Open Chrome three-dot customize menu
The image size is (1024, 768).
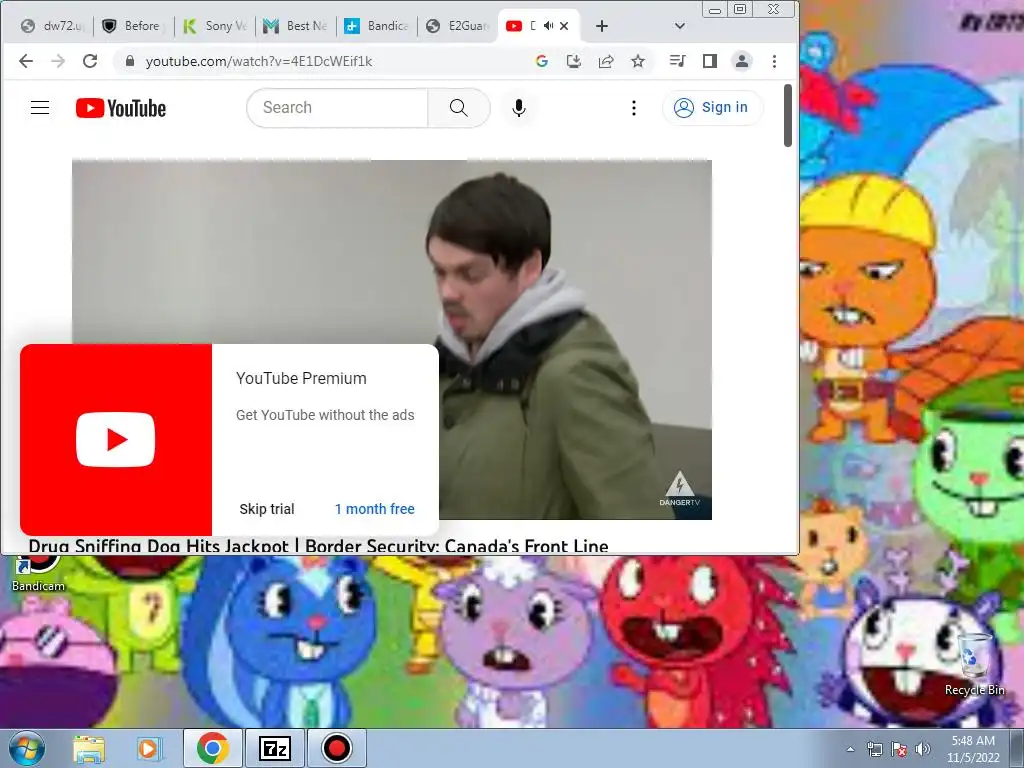coord(775,61)
